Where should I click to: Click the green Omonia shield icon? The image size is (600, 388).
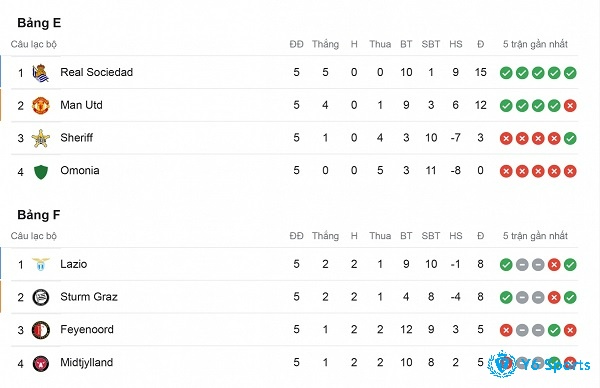pos(41,171)
